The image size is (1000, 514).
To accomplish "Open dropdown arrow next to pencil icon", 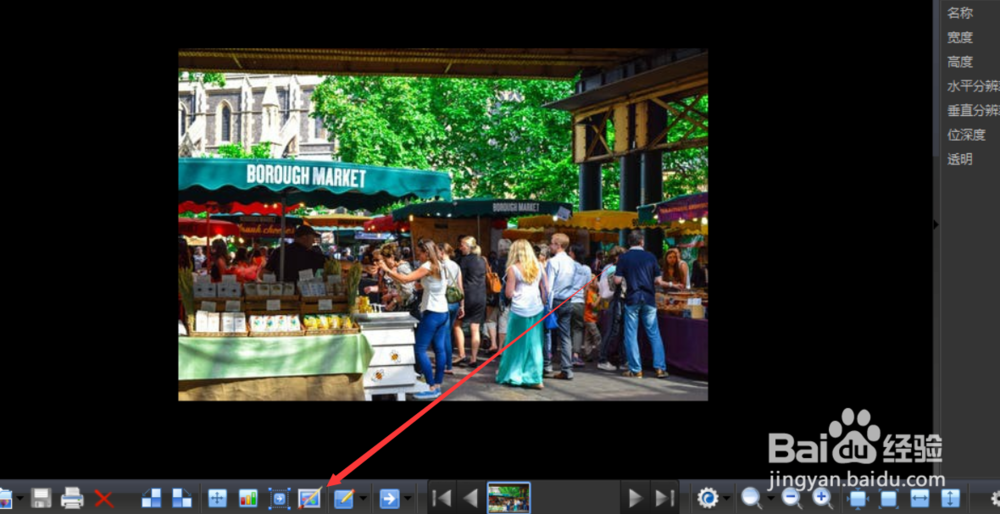I will pyautogui.click(x=364, y=498).
